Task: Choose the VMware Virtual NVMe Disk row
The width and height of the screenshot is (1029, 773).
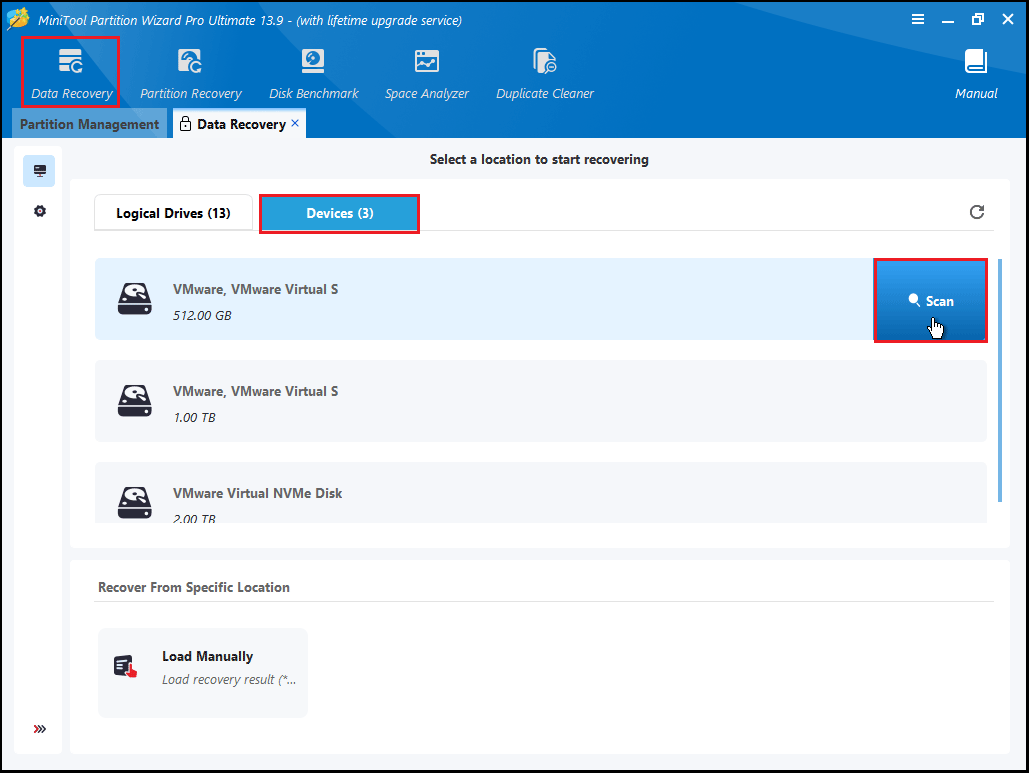Action: tap(541, 493)
